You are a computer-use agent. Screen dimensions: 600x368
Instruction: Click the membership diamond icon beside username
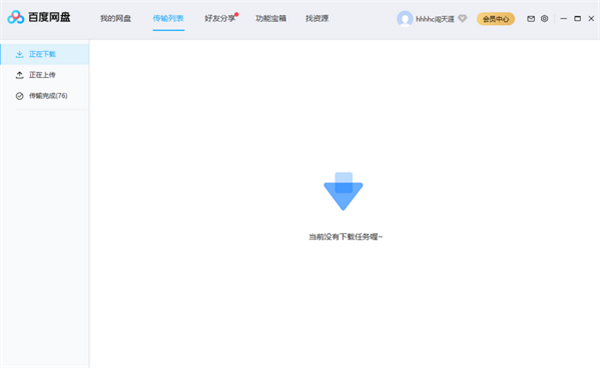[462, 18]
